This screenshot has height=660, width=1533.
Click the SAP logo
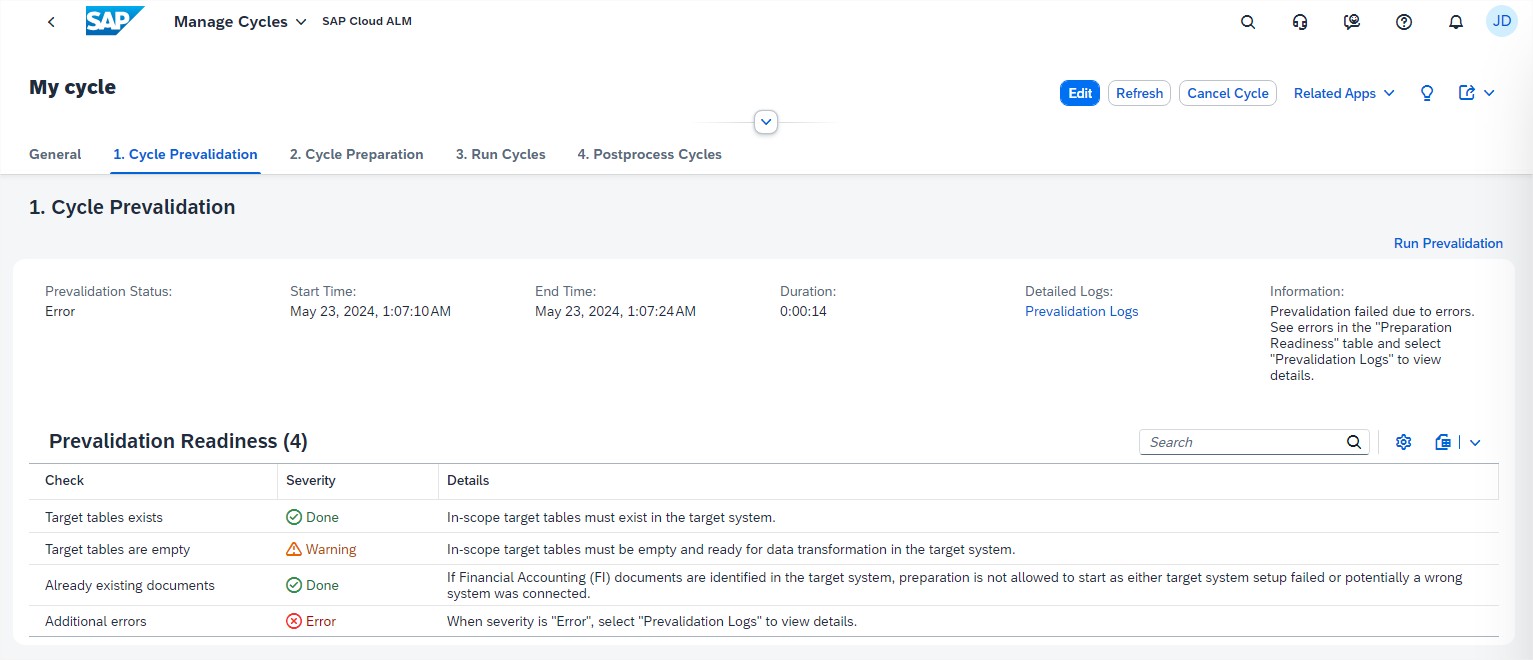pyautogui.click(x=115, y=21)
